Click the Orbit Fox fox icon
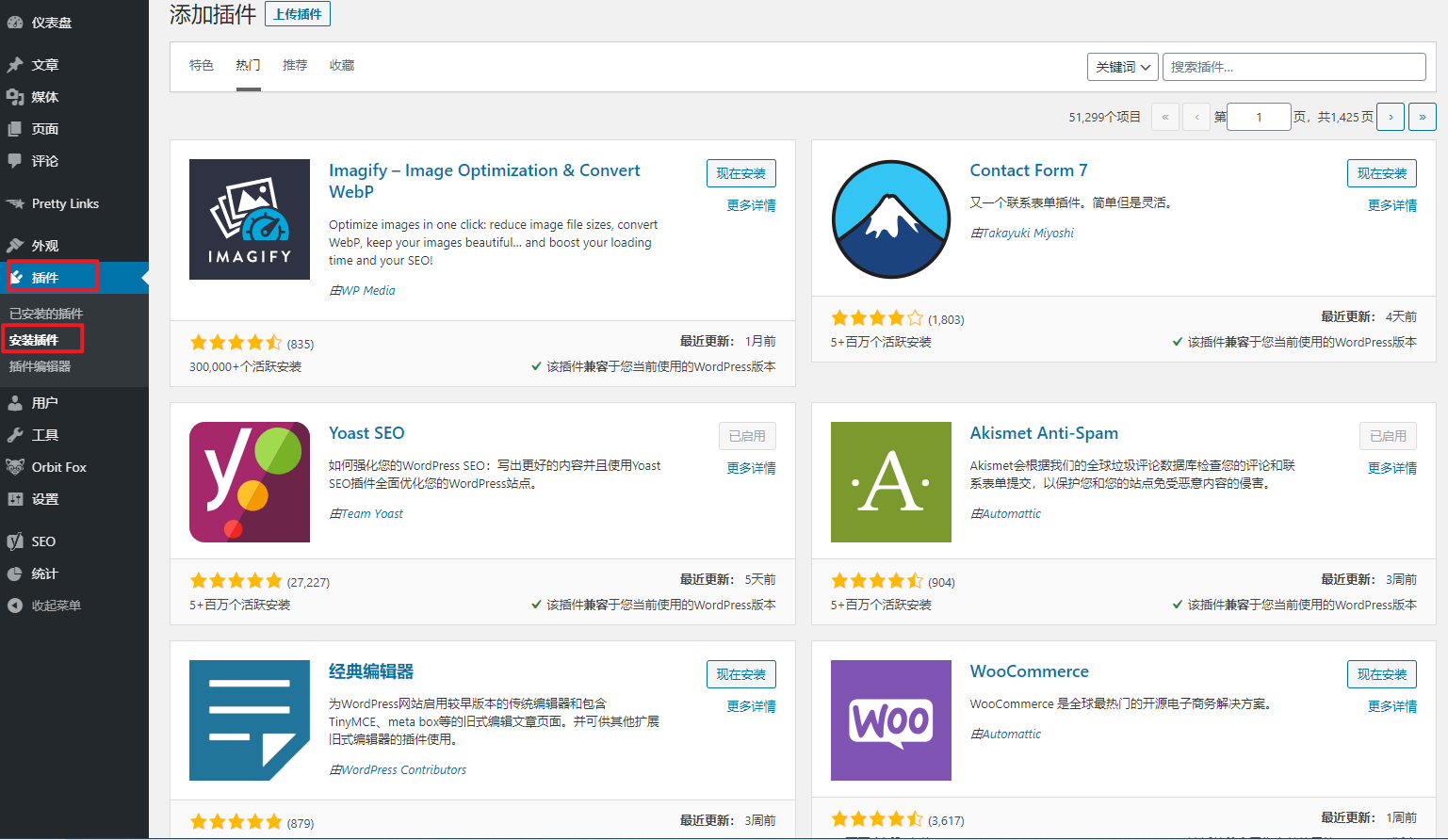Screen dimensions: 1448x840 point(15,467)
